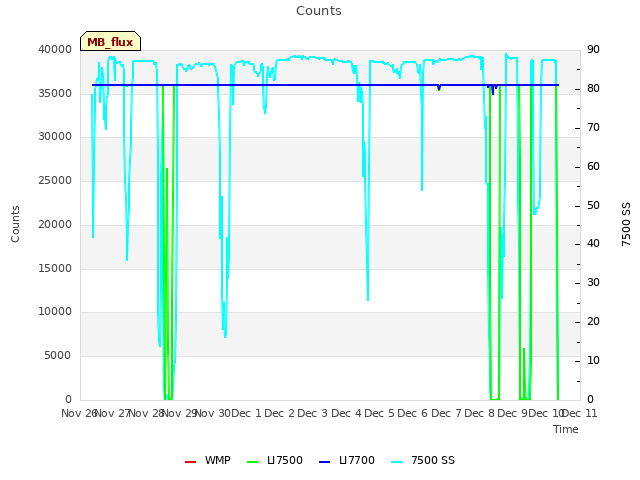Click the Dec 4 date label
This screenshot has width=640, height=480.
pos(346,413)
